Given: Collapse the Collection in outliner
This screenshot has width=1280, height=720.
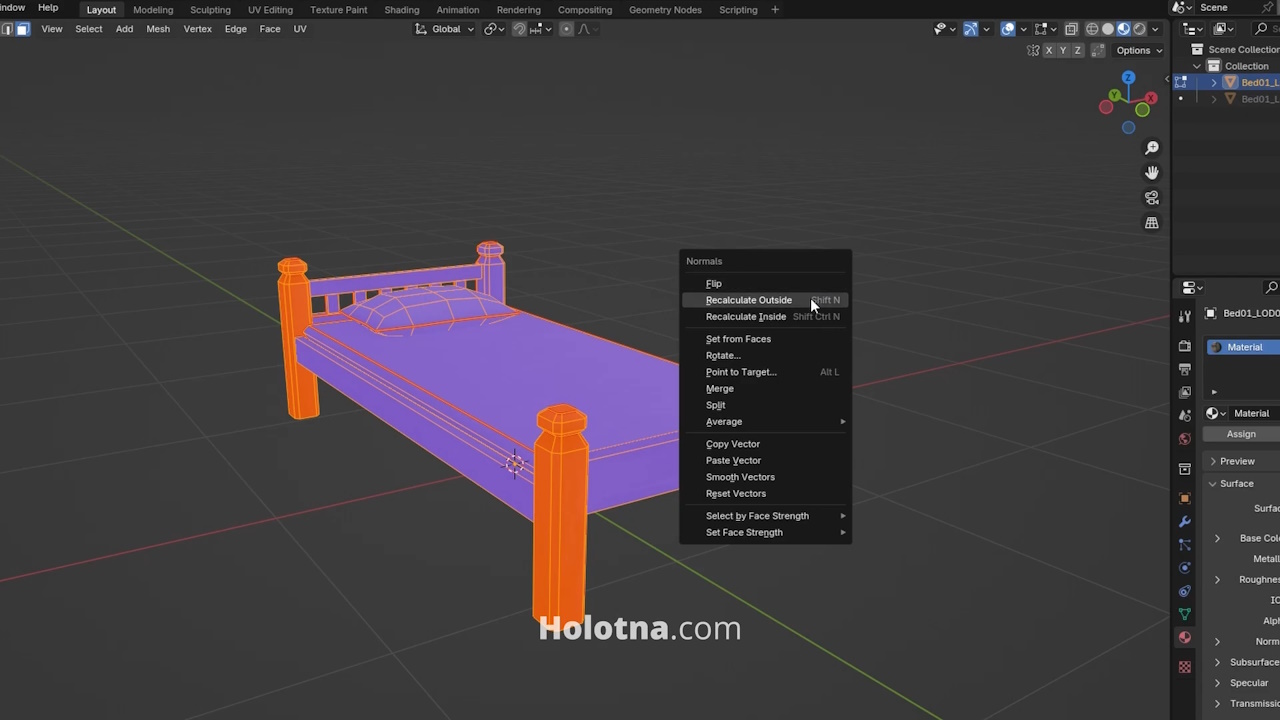Looking at the screenshot, I should point(1198,66).
